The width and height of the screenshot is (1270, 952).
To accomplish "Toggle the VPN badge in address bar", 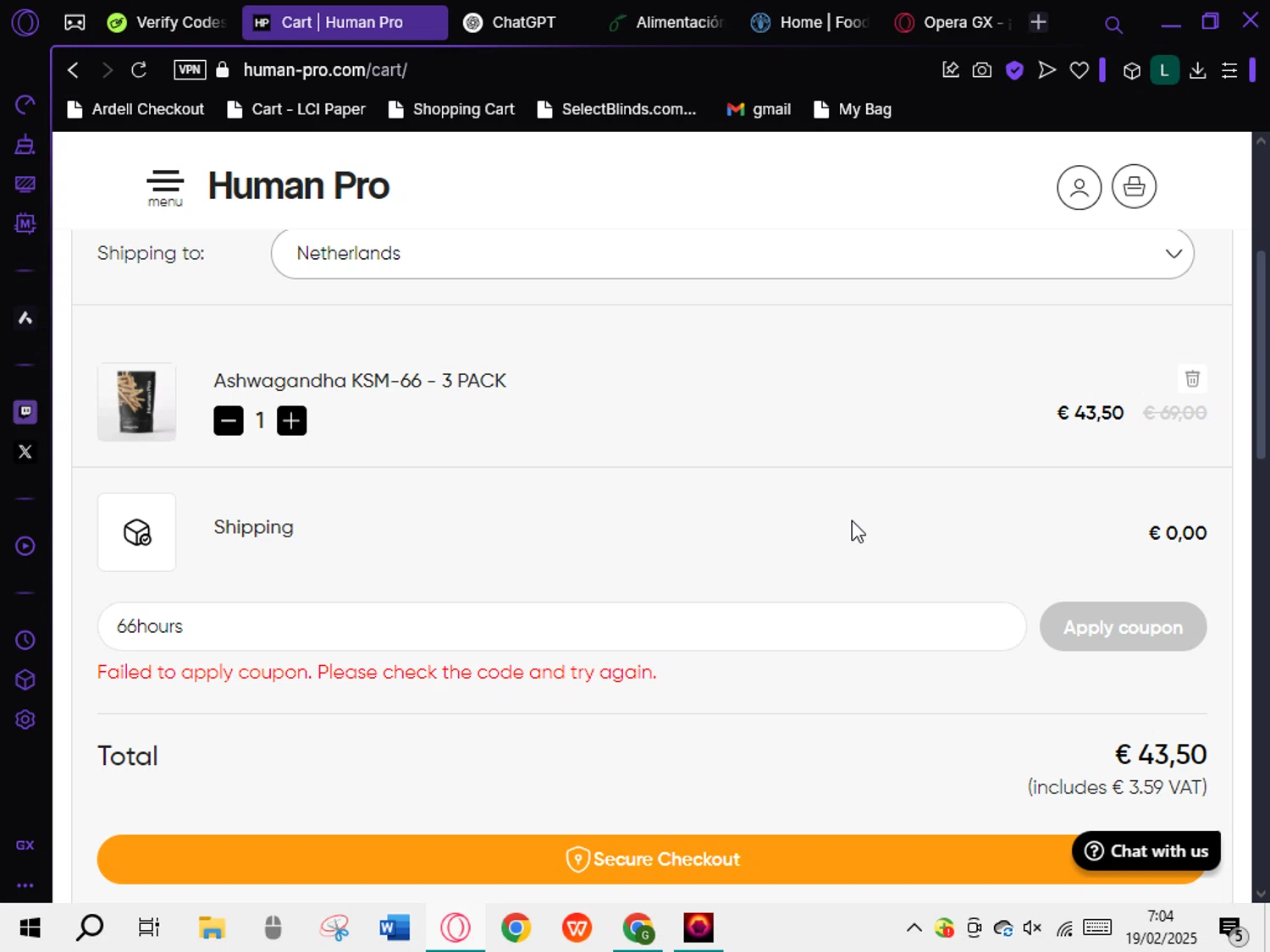I will point(190,69).
